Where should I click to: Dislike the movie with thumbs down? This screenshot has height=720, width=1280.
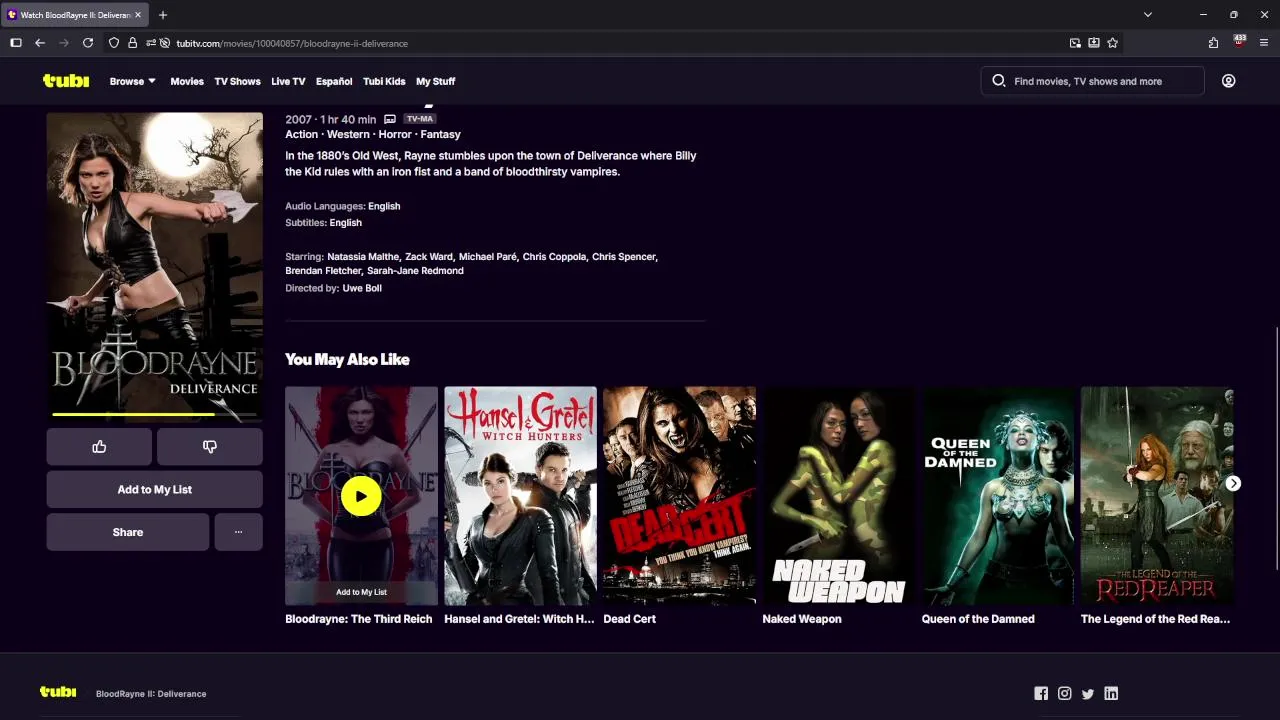tap(210, 447)
